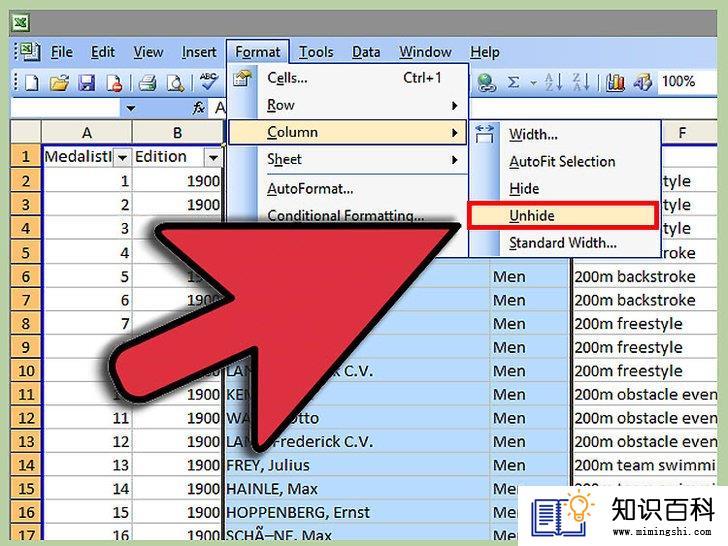Click cell '200m freestyle' in row 8
Image resolution: width=728 pixels, height=546 pixels.
(x=645, y=324)
